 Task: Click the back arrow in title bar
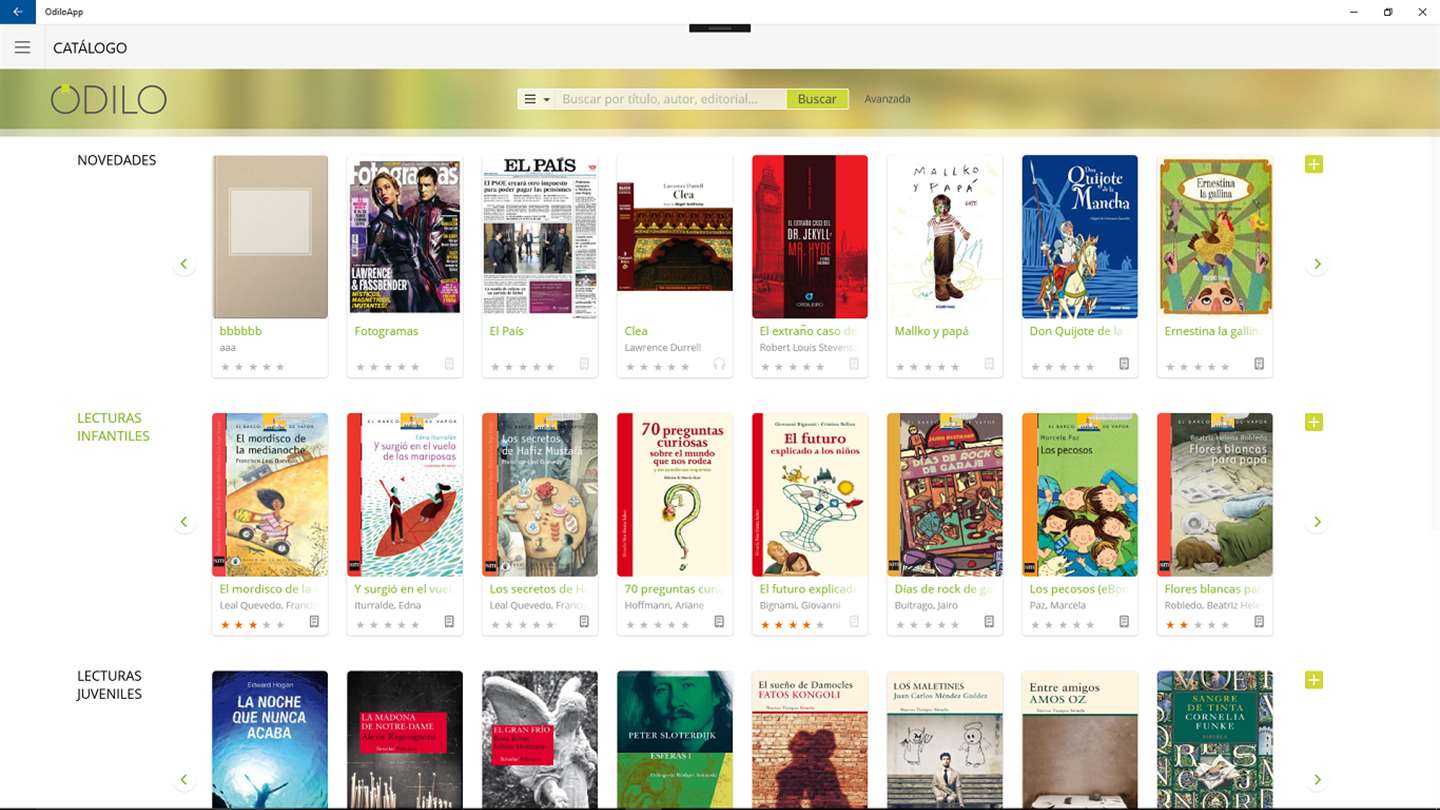(17, 12)
